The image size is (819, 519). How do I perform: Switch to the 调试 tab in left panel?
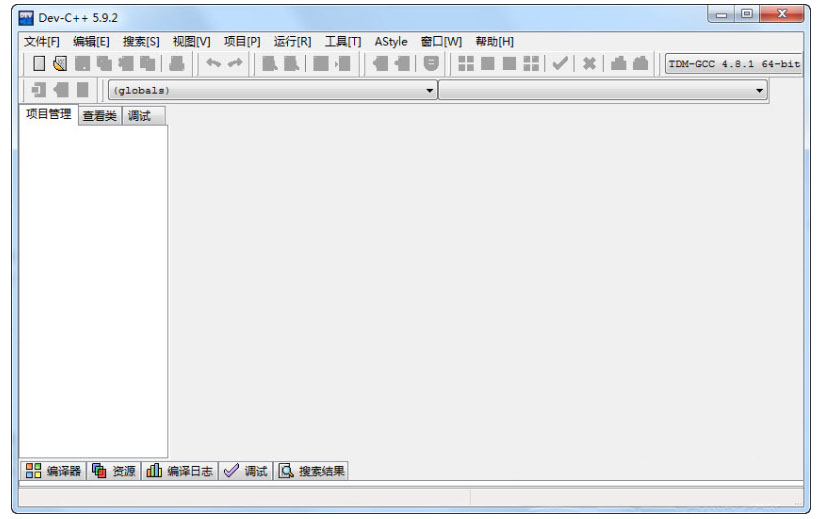coord(139,116)
